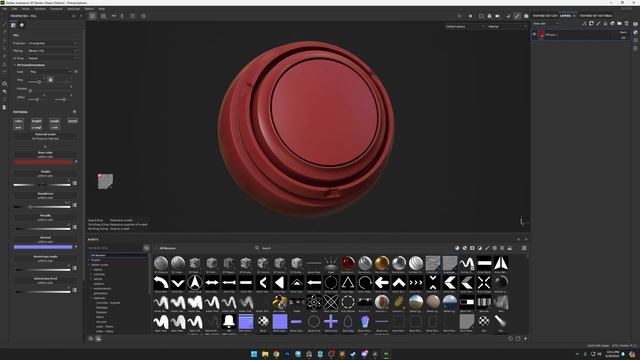Image resolution: width=640 pixels, height=360 pixels.
Task: Select the gold sphere material thumbnail
Action: tap(382, 263)
